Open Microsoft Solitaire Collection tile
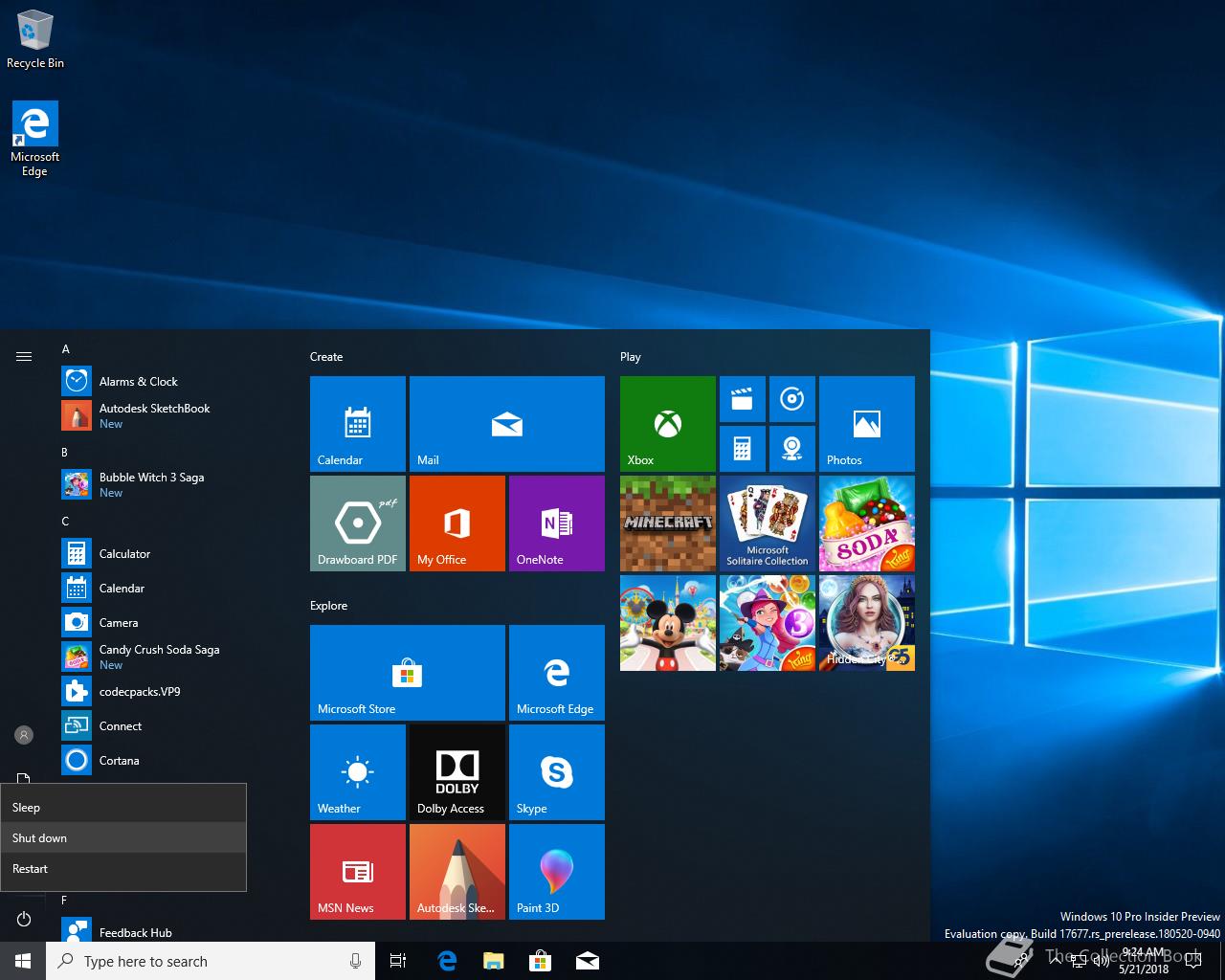 768,523
